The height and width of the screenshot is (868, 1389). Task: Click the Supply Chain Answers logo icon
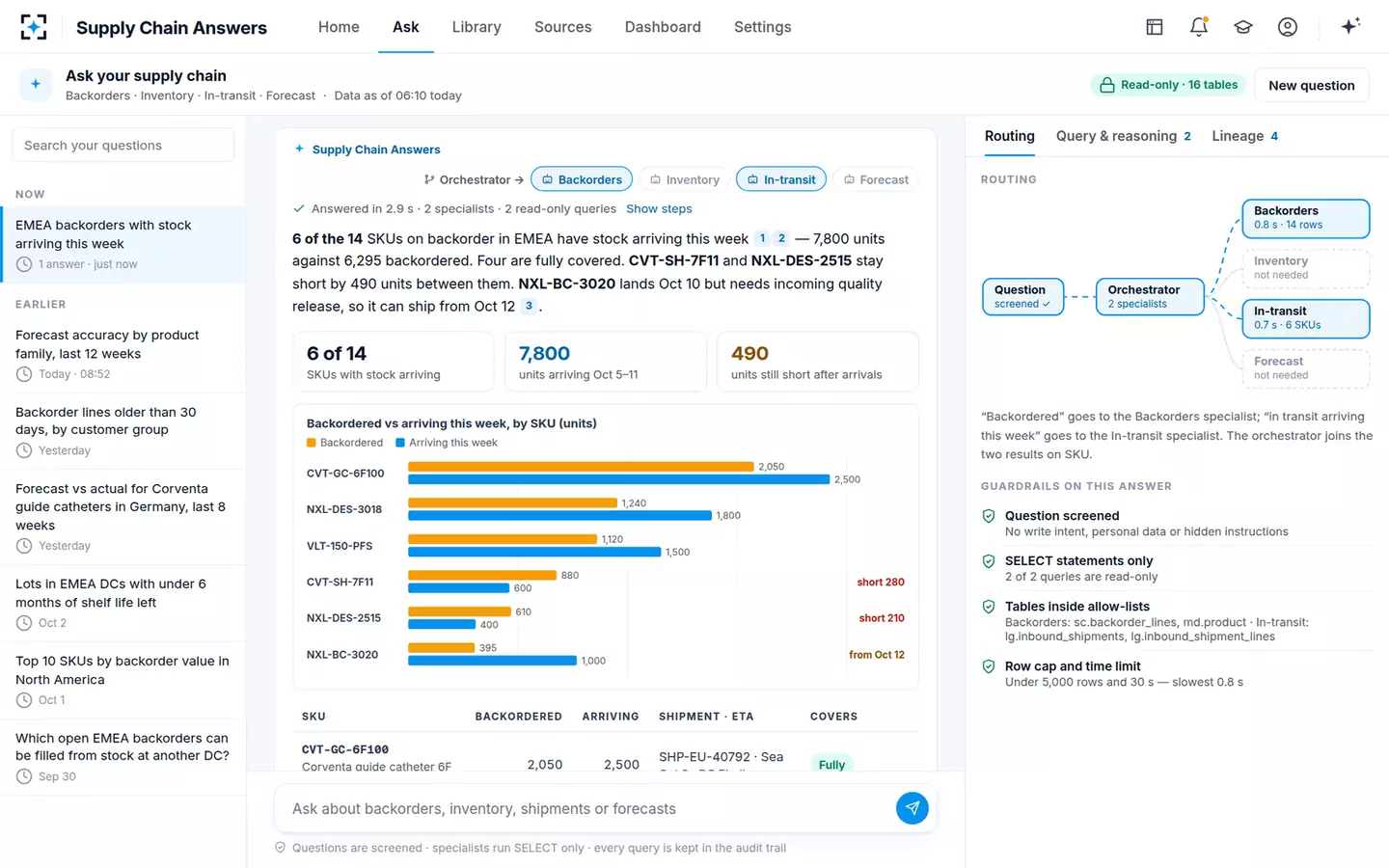tap(34, 27)
